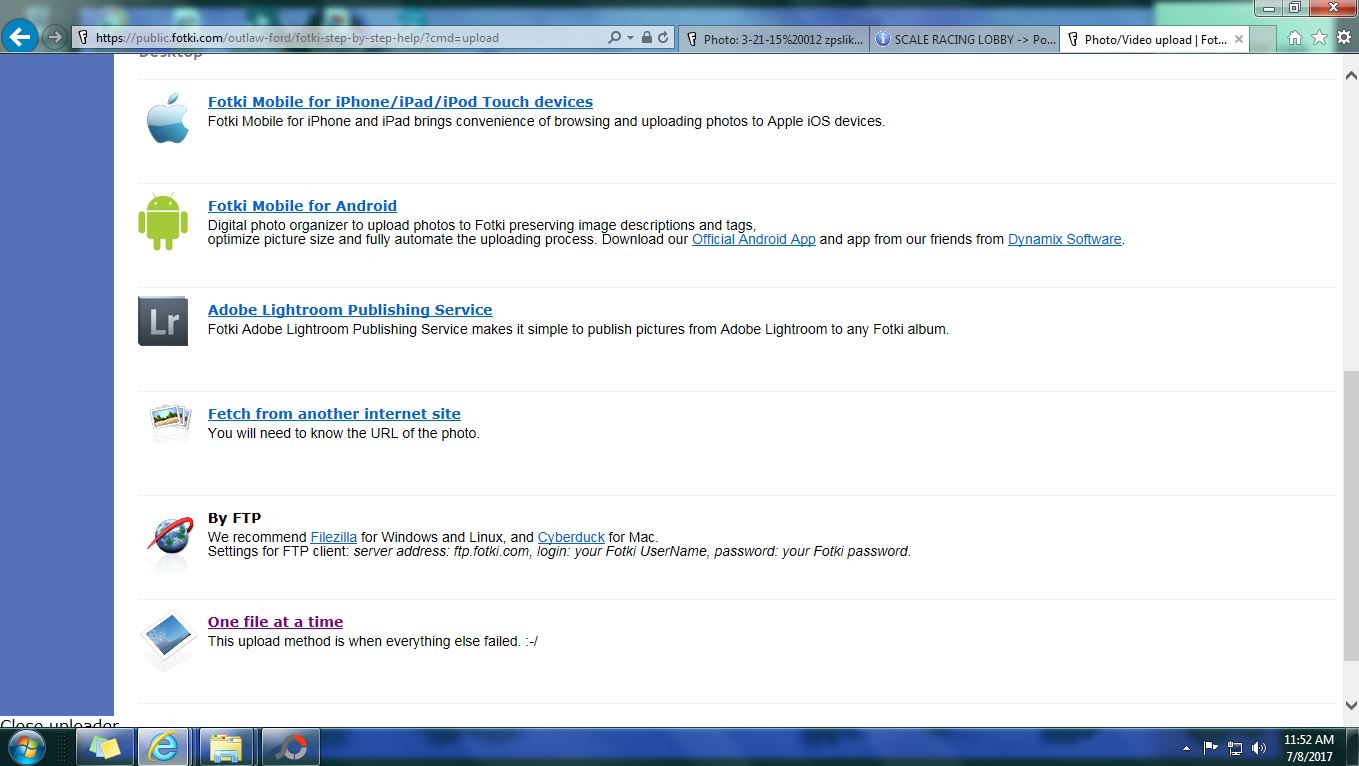Viewport: 1359px width, 766px height.
Task: Click the photo stack fetch icon
Action: [x=169, y=423]
